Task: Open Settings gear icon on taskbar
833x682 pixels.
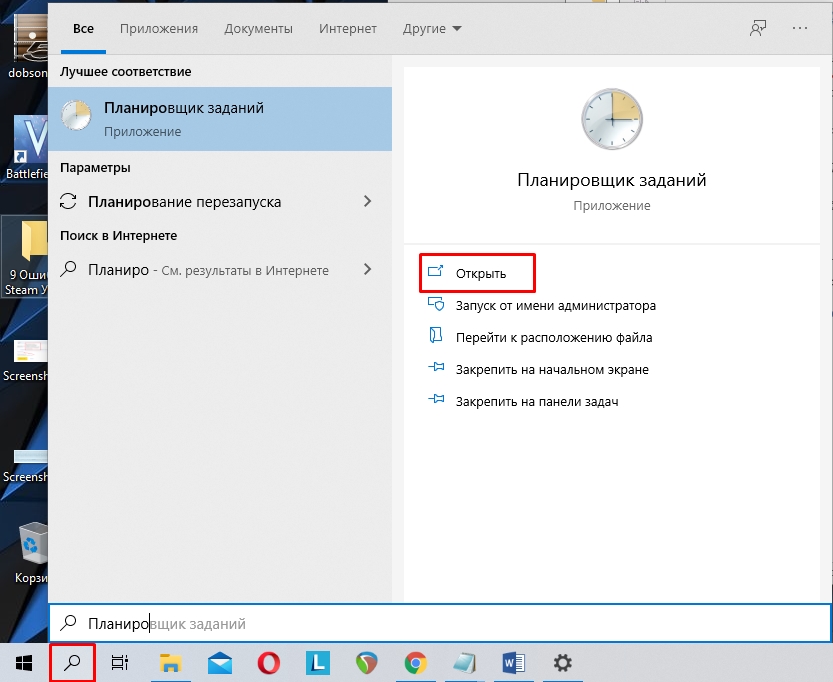Action: (x=563, y=662)
